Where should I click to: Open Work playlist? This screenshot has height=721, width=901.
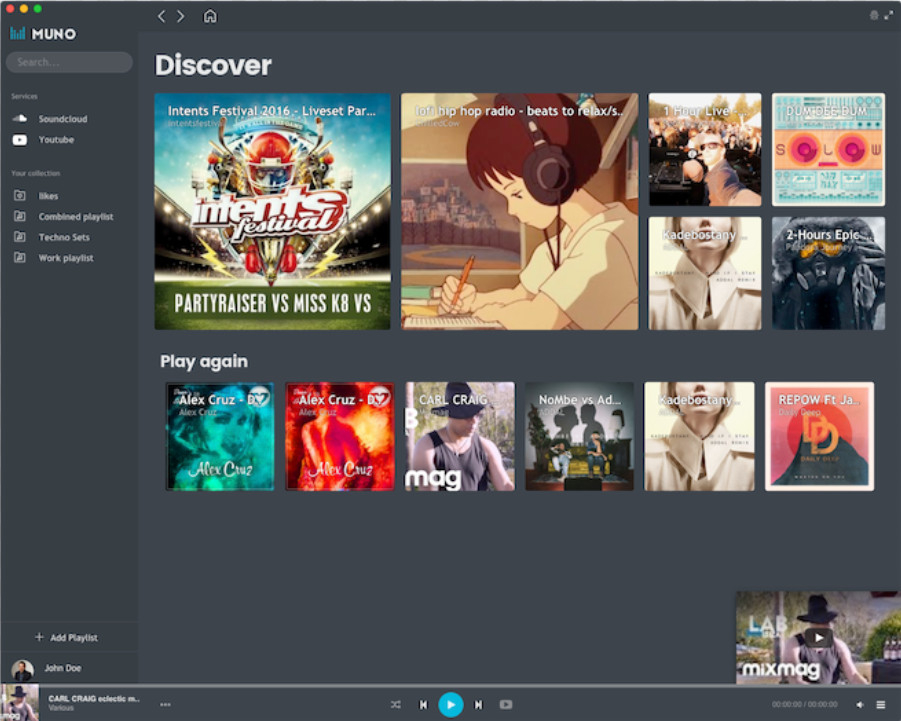(66, 258)
